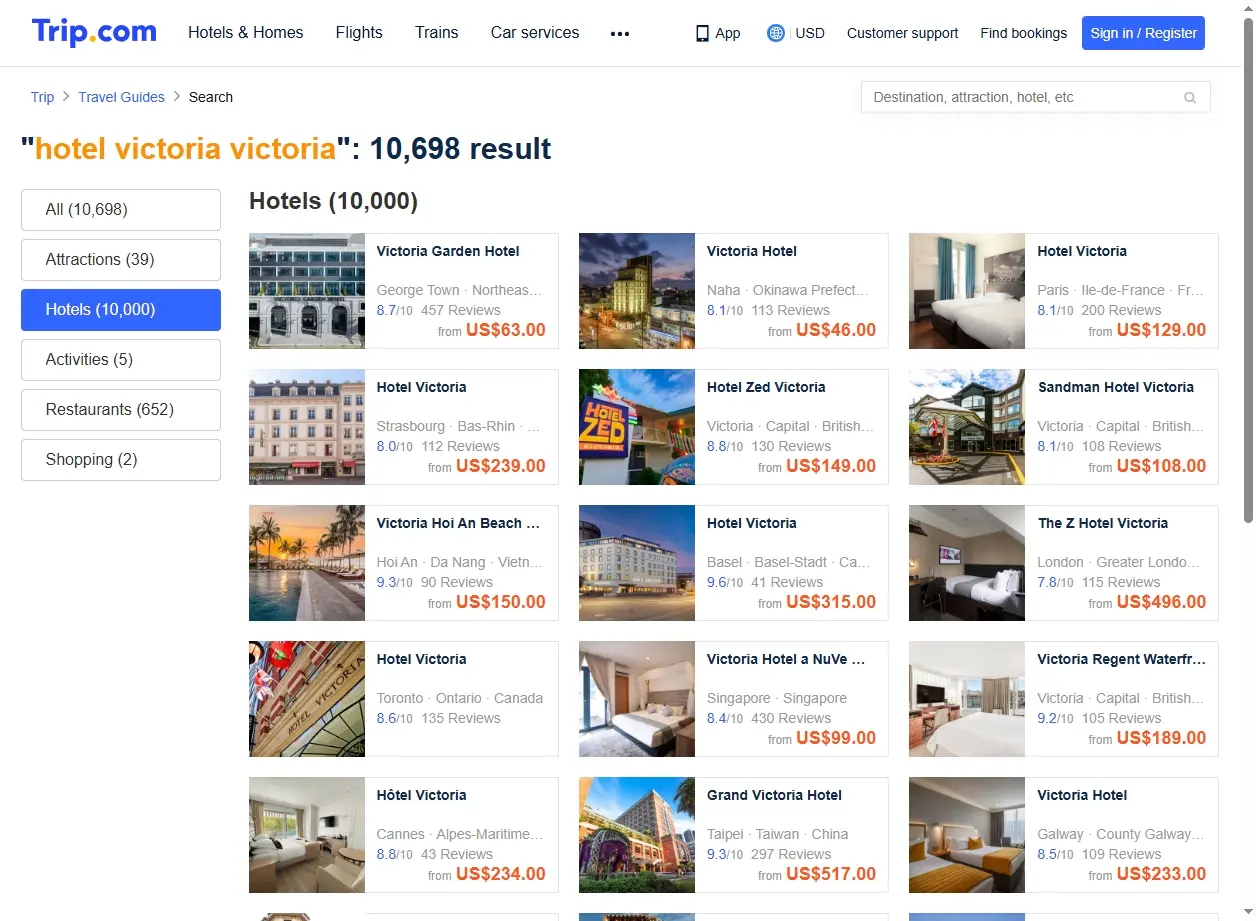Change currency from USD
This screenshot has height=921, width=1256.
click(810, 33)
